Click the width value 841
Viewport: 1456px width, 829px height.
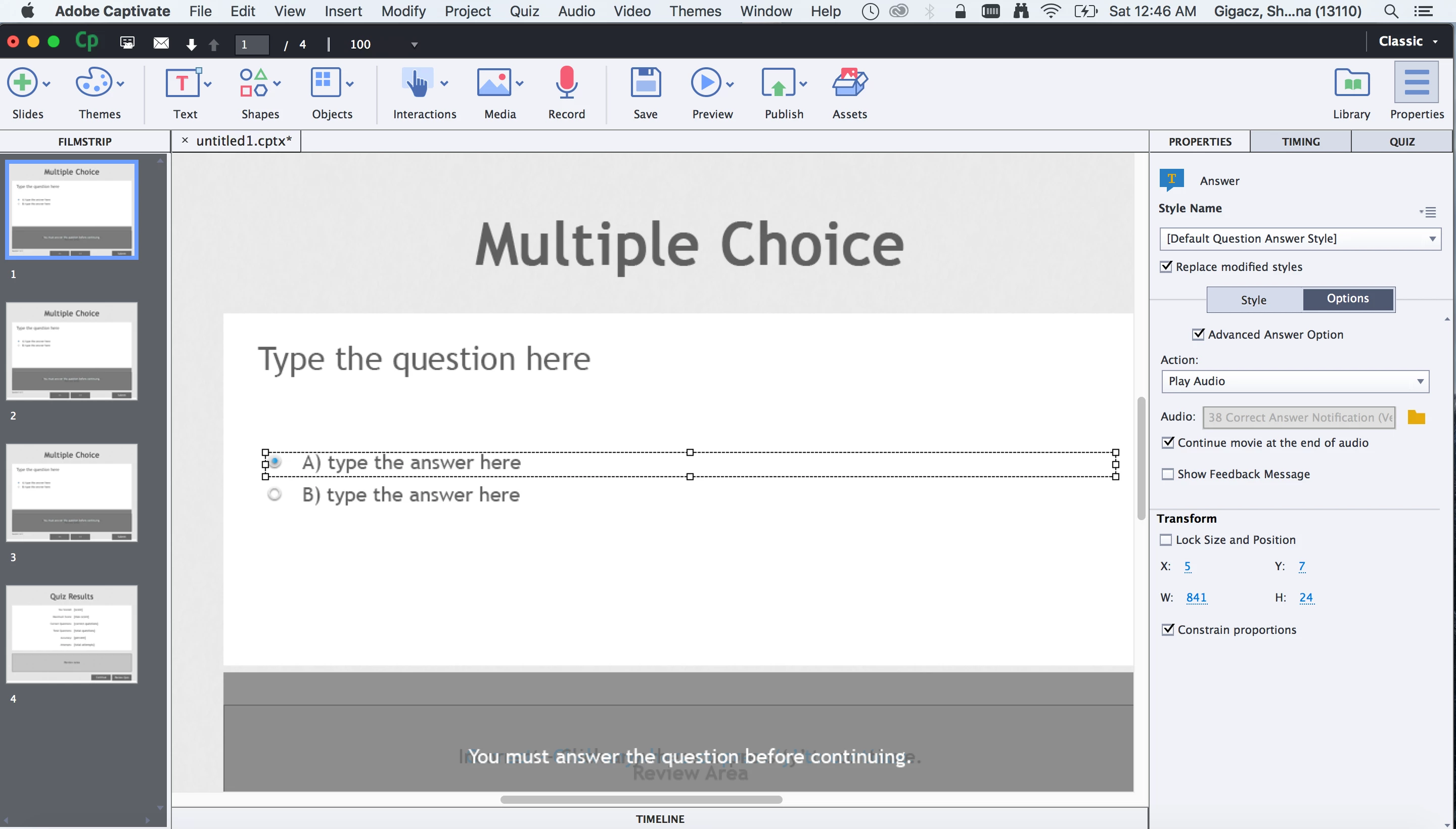[x=1196, y=597]
